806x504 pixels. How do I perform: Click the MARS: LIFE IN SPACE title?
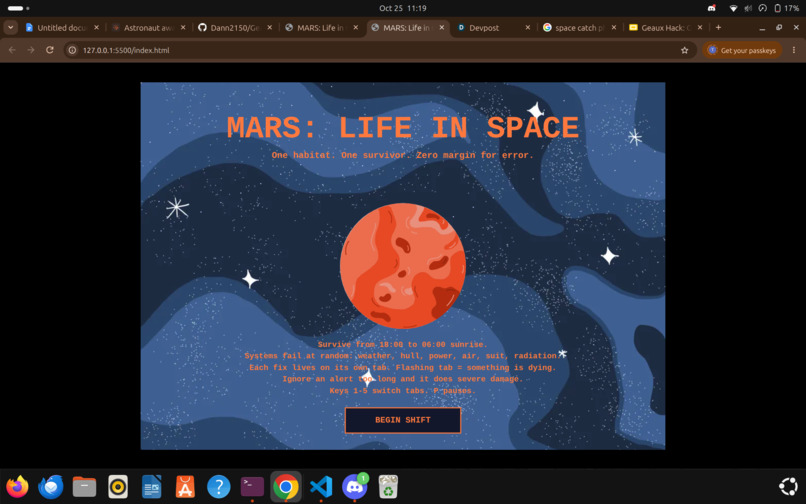402,128
